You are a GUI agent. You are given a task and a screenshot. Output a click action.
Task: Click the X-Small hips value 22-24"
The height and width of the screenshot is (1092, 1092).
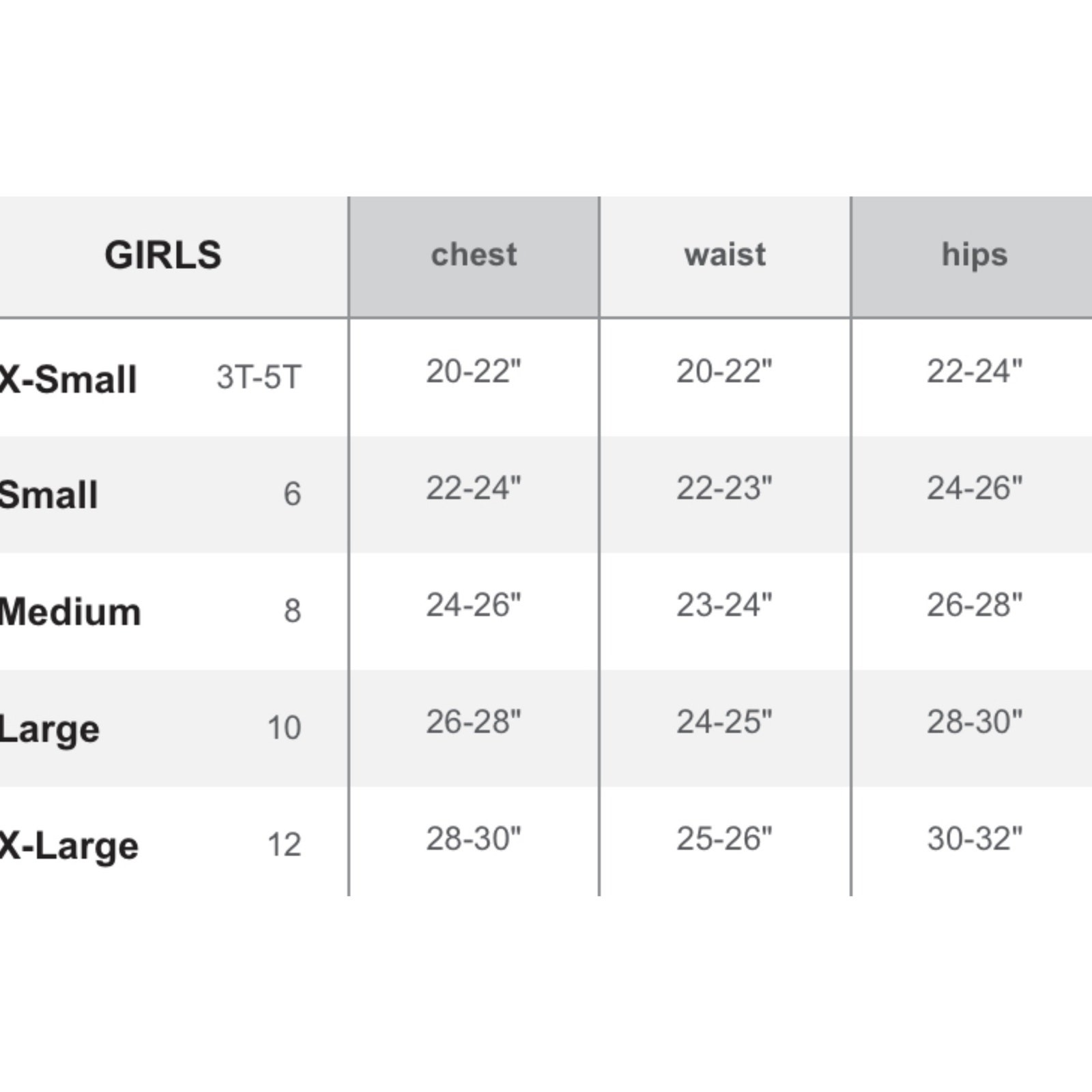[x=974, y=372]
